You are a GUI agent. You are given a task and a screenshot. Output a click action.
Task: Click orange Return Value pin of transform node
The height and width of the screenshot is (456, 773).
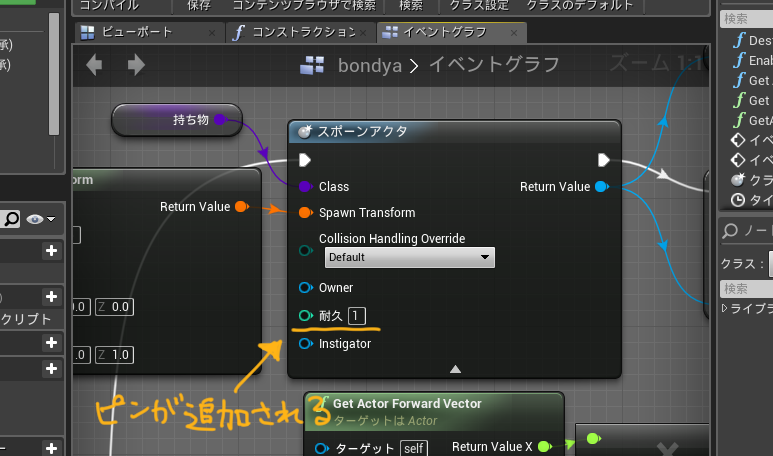242,207
